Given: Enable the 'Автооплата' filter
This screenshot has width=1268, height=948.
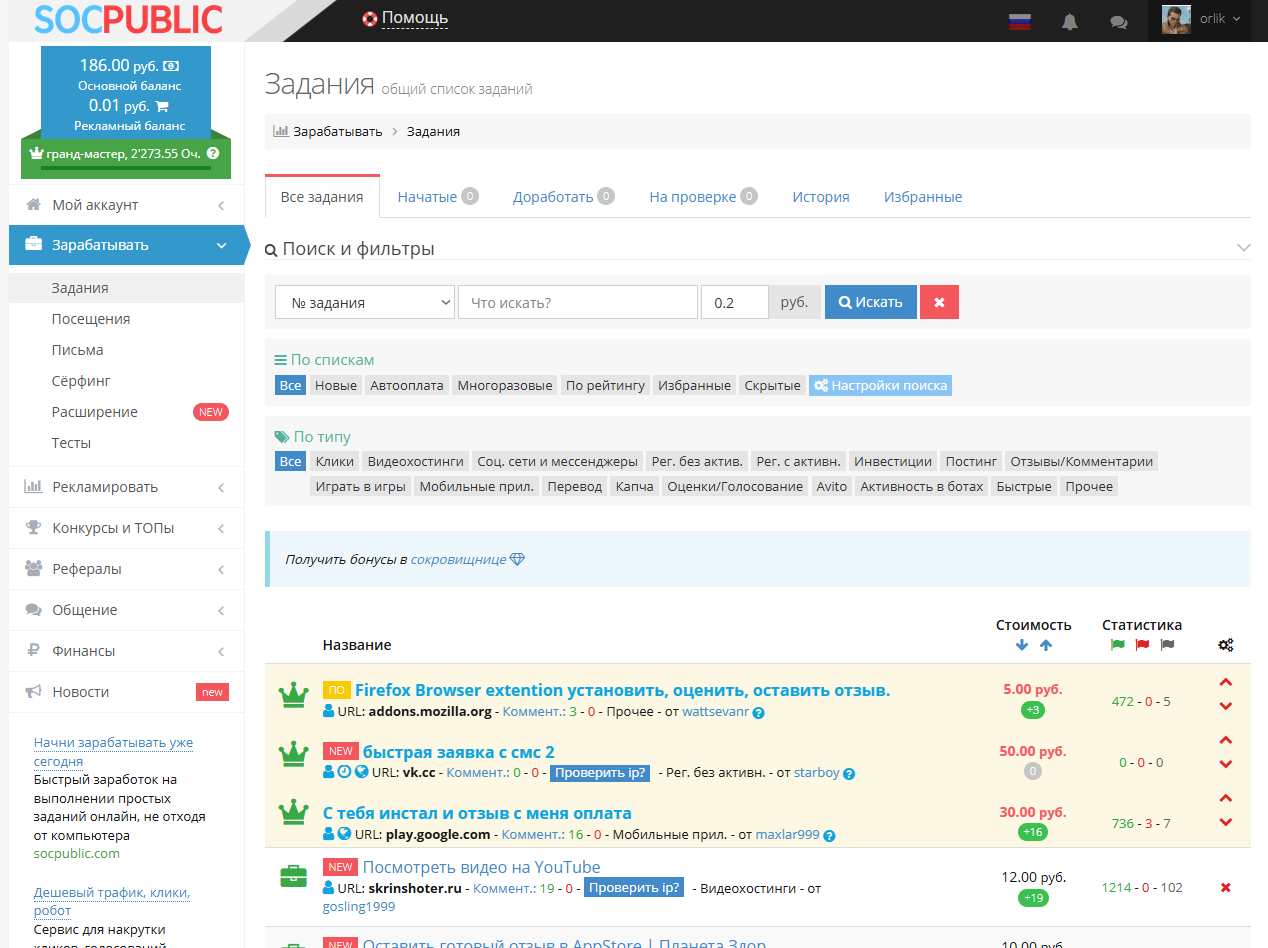Looking at the screenshot, I should point(406,385).
